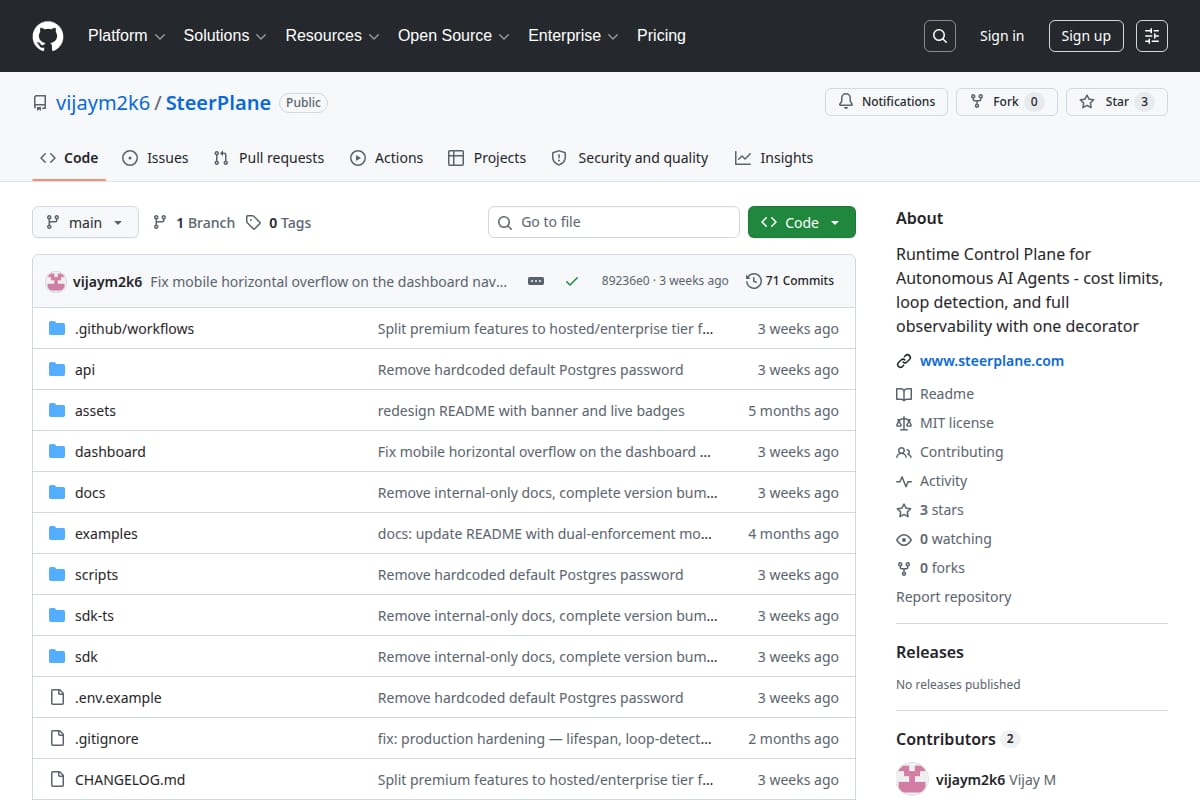Switch to the Actions tab

(x=386, y=158)
